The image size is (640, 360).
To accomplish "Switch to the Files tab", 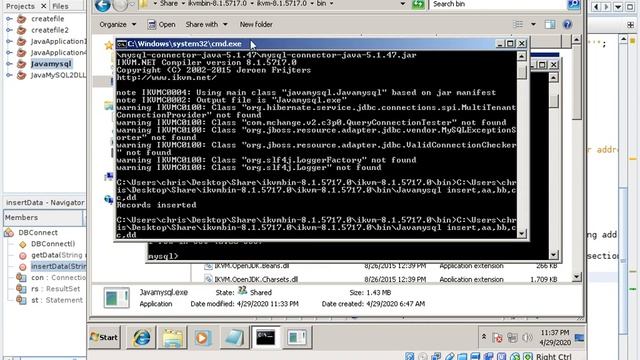I will coord(60,6).
